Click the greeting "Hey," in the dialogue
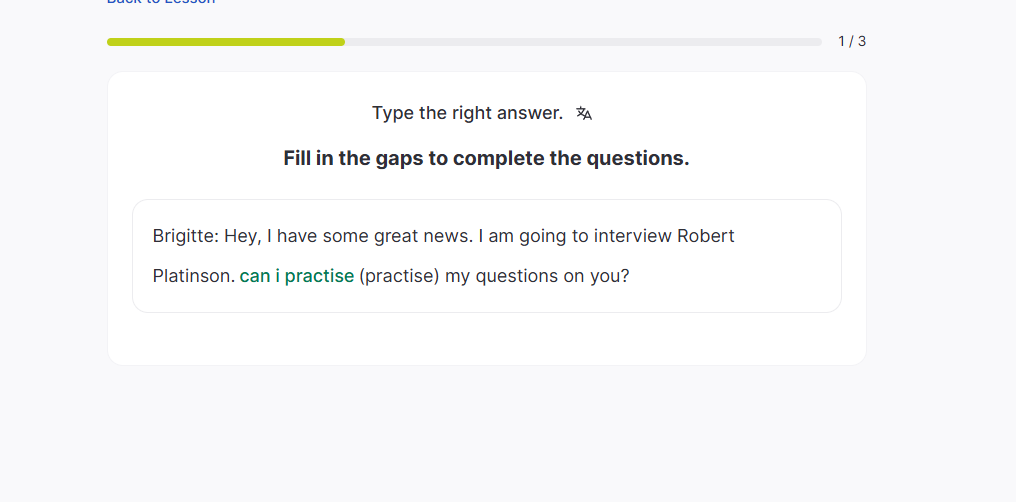 tap(242, 237)
